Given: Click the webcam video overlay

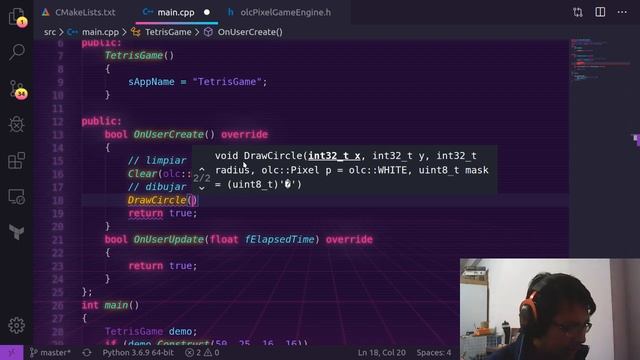Looking at the screenshot, I should [x=550, y=309].
